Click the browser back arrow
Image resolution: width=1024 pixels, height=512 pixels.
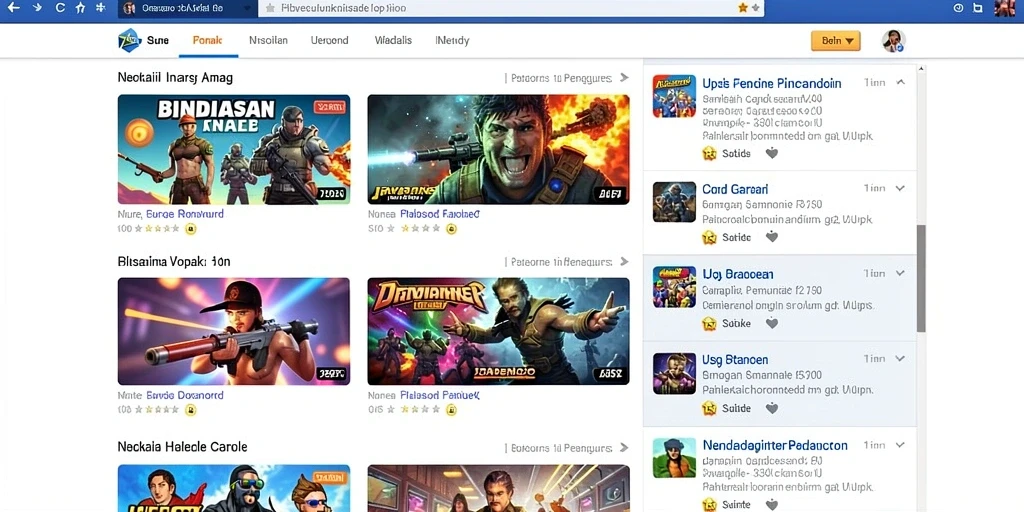(12, 8)
